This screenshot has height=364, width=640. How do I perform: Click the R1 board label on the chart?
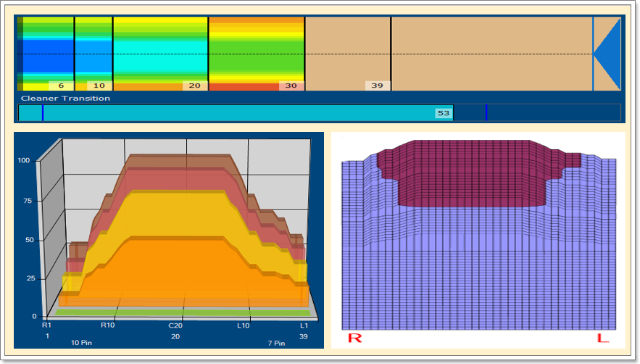(x=47, y=325)
